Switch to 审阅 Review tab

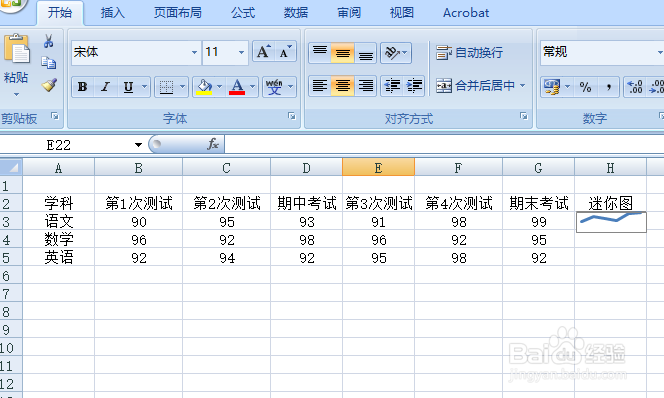click(x=349, y=13)
